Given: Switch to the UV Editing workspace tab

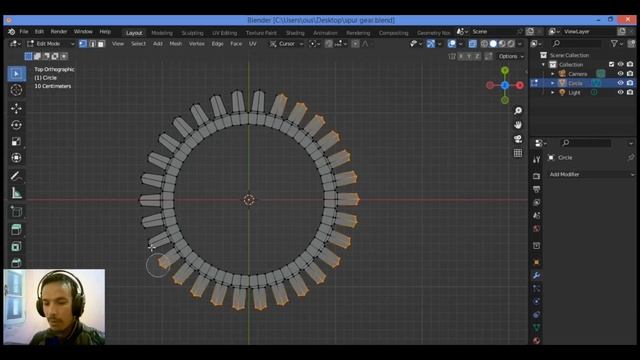Looking at the screenshot, I should click(224, 33).
